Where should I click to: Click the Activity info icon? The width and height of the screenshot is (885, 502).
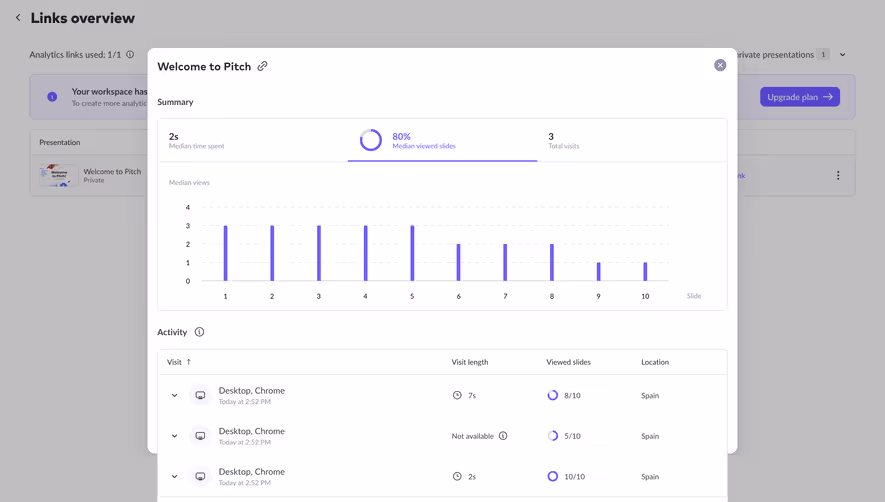point(199,332)
